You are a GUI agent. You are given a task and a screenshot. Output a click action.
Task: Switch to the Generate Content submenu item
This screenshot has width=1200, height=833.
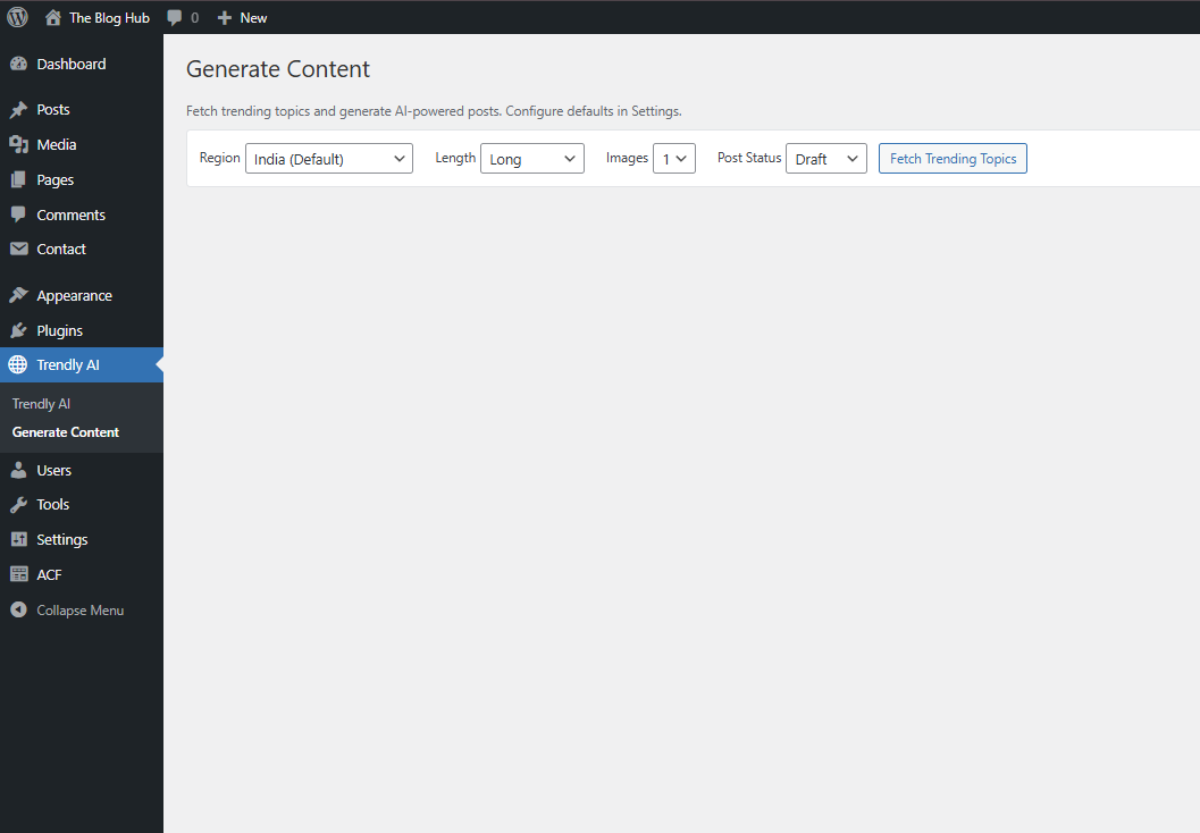coord(65,432)
